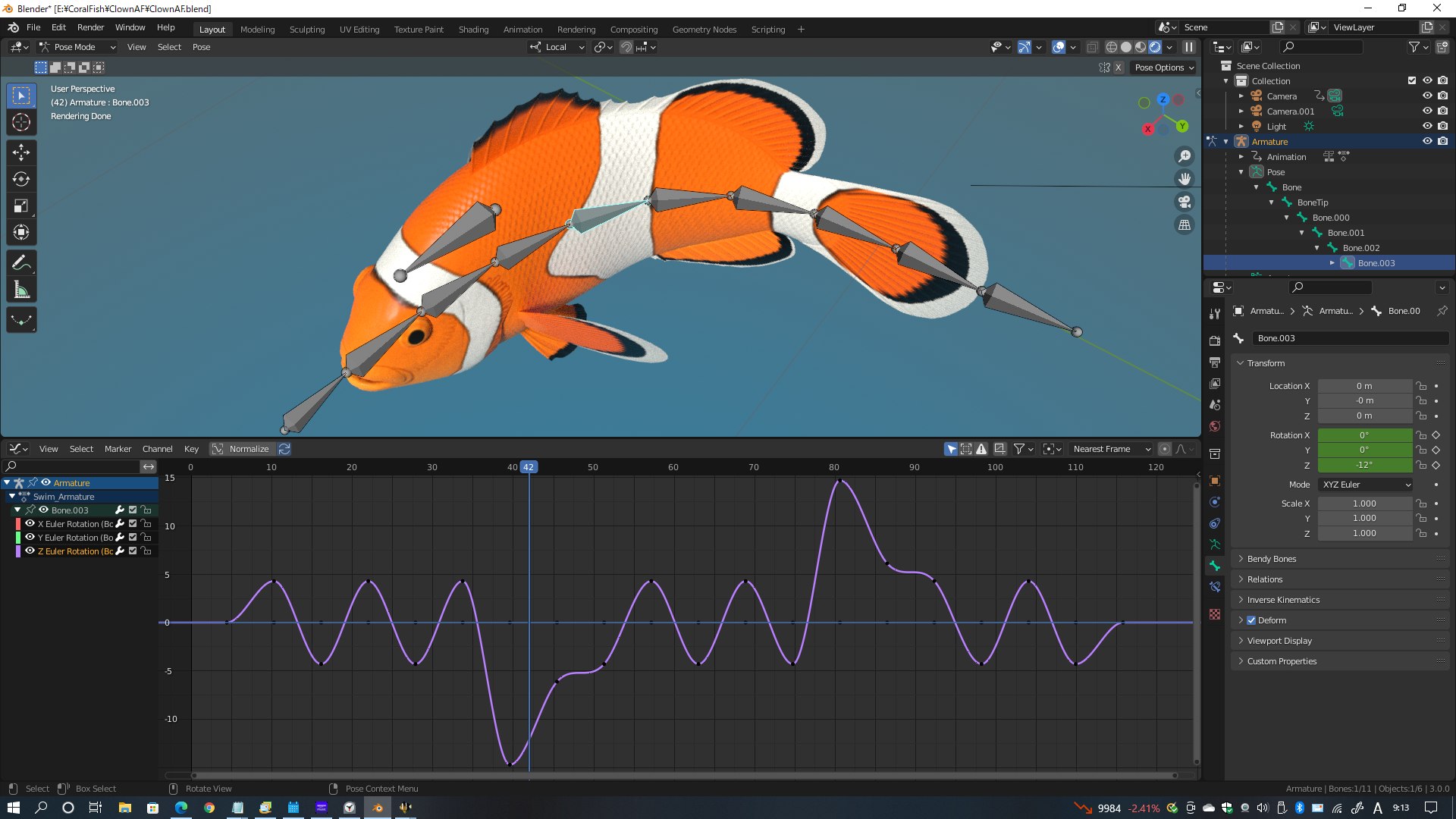Activate the Transform tool
Viewport: 1456px width, 819px height.
[21, 232]
